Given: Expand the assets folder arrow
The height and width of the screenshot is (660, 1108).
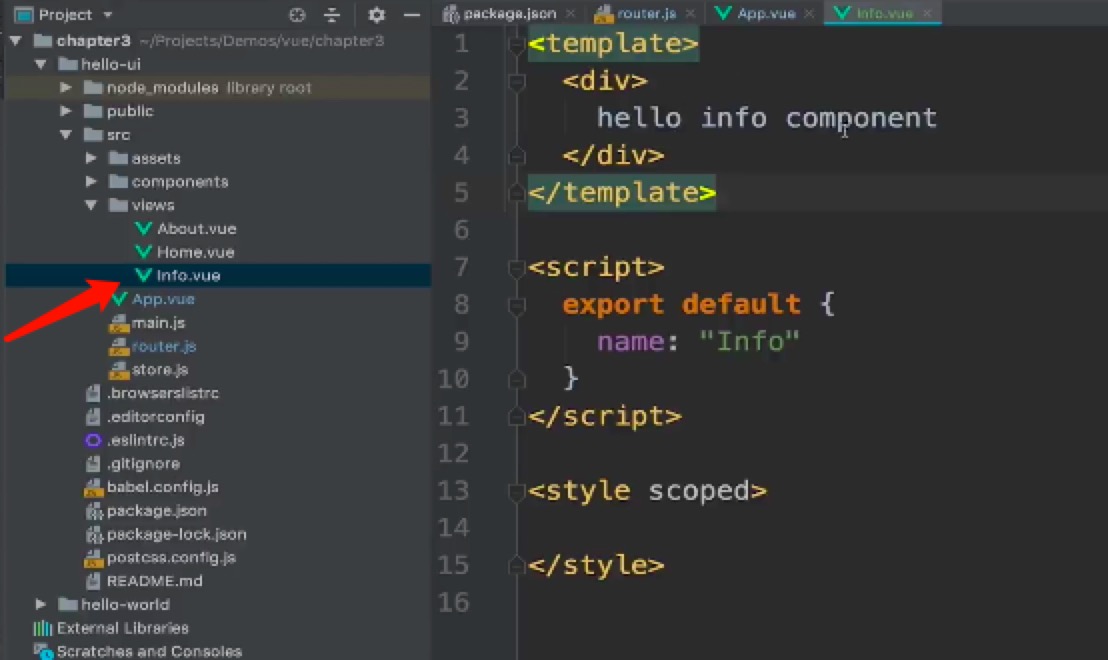Looking at the screenshot, I should (91, 158).
